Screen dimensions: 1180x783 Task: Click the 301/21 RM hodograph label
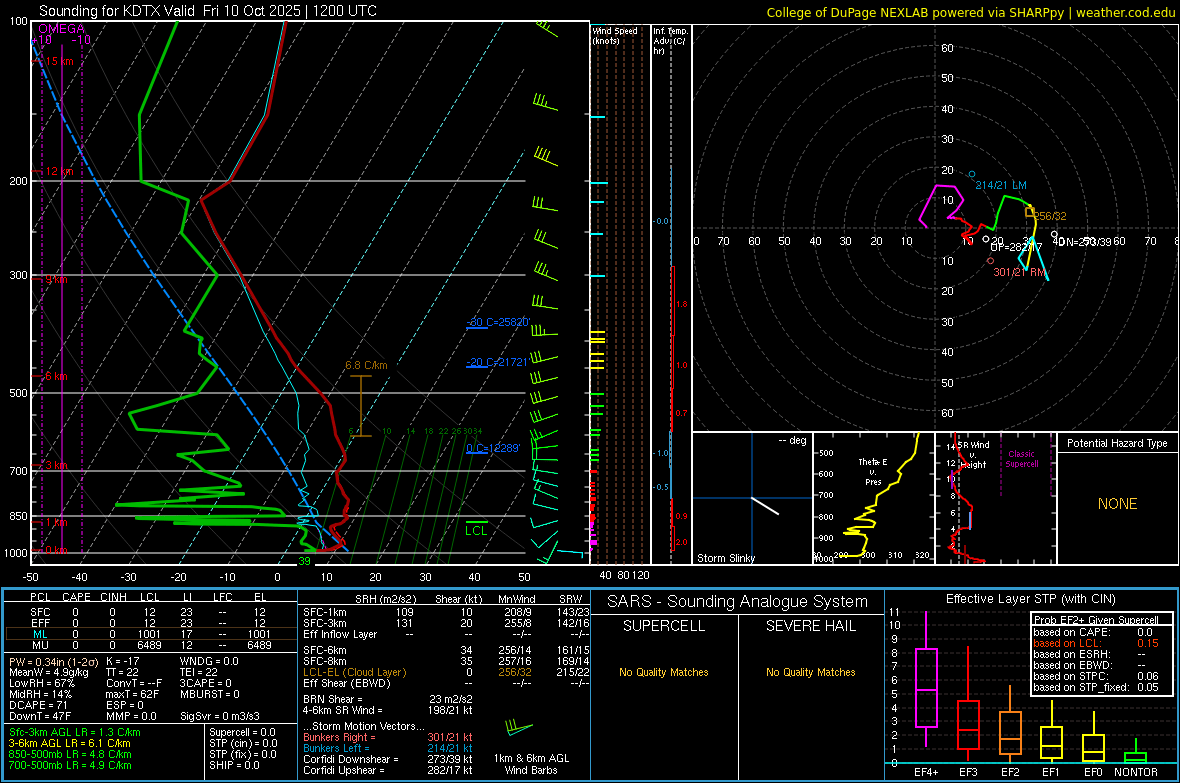coord(1020,272)
